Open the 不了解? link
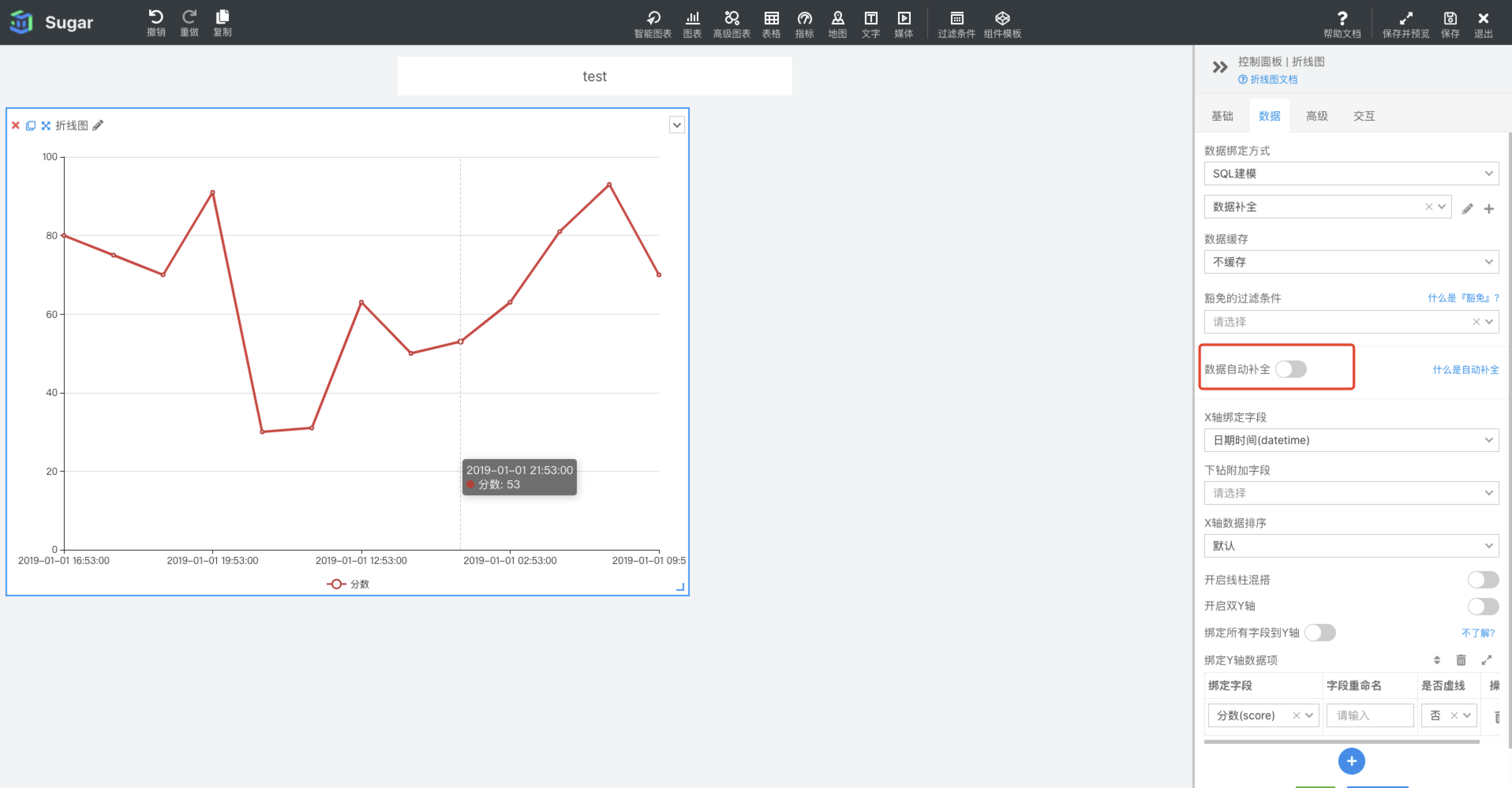The image size is (1512, 788). pyautogui.click(x=1478, y=633)
